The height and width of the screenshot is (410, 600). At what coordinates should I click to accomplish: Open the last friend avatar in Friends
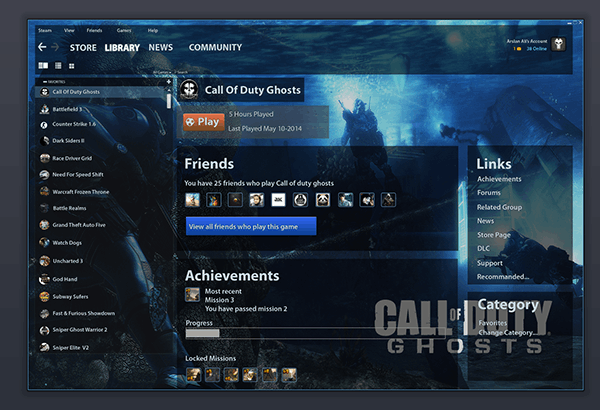388,199
